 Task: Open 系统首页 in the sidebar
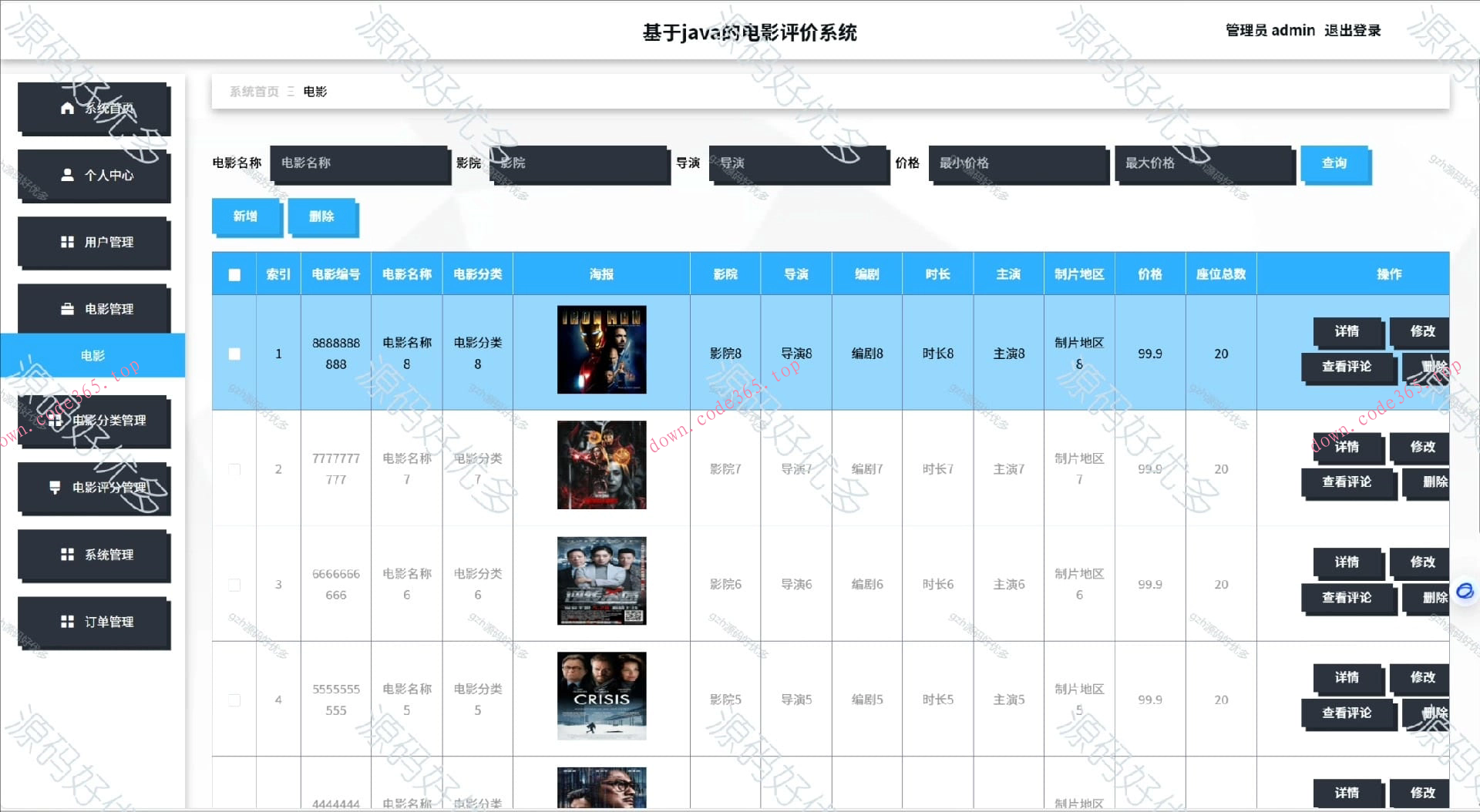coord(93,108)
